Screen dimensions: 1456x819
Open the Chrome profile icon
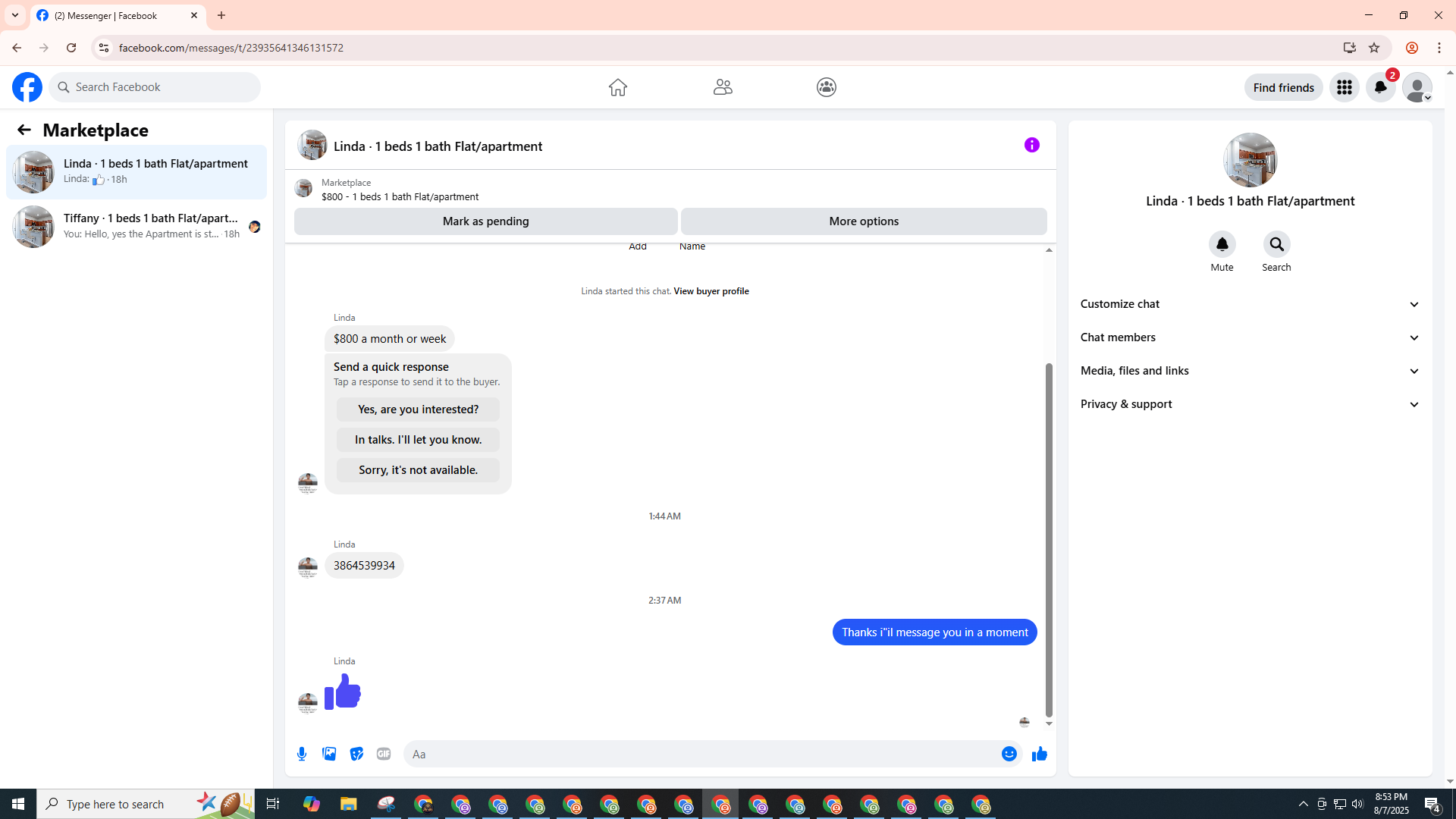click(x=1412, y=48)
